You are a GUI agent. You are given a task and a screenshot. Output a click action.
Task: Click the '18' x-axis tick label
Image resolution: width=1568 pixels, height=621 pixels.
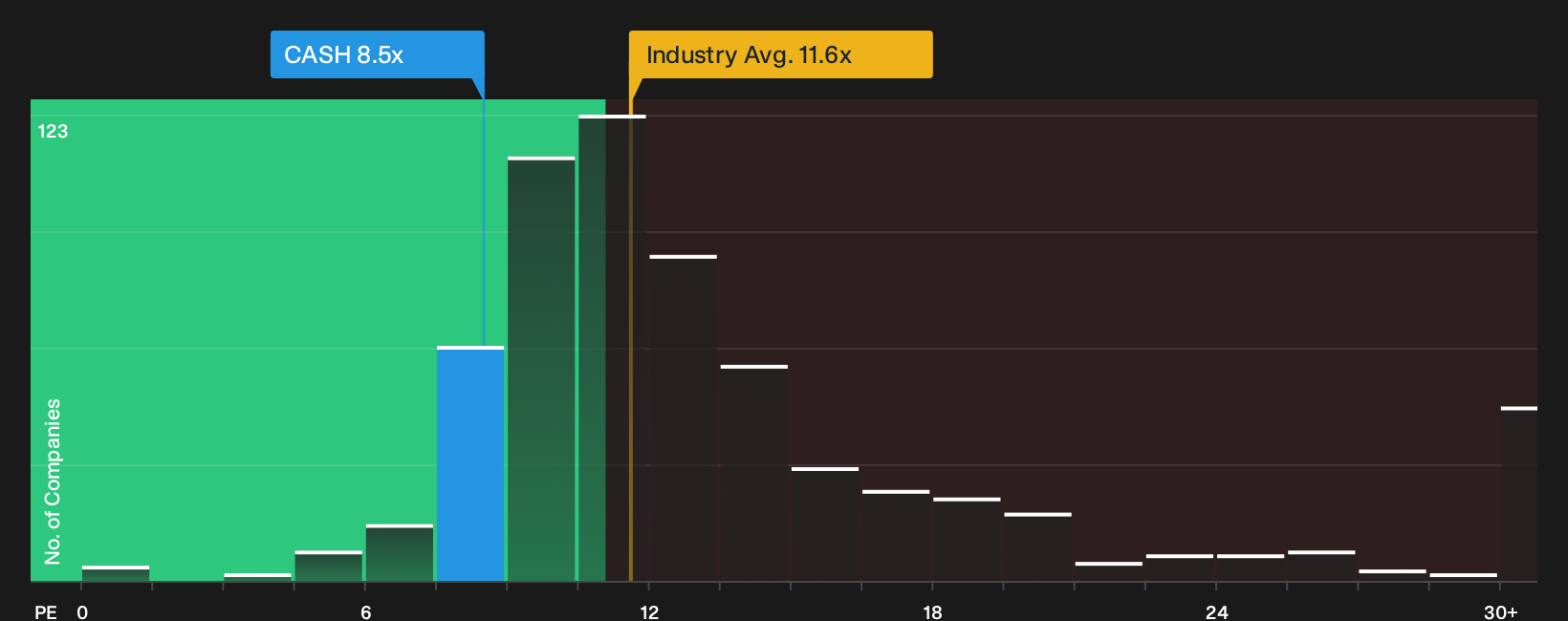(x=932, y=612)
